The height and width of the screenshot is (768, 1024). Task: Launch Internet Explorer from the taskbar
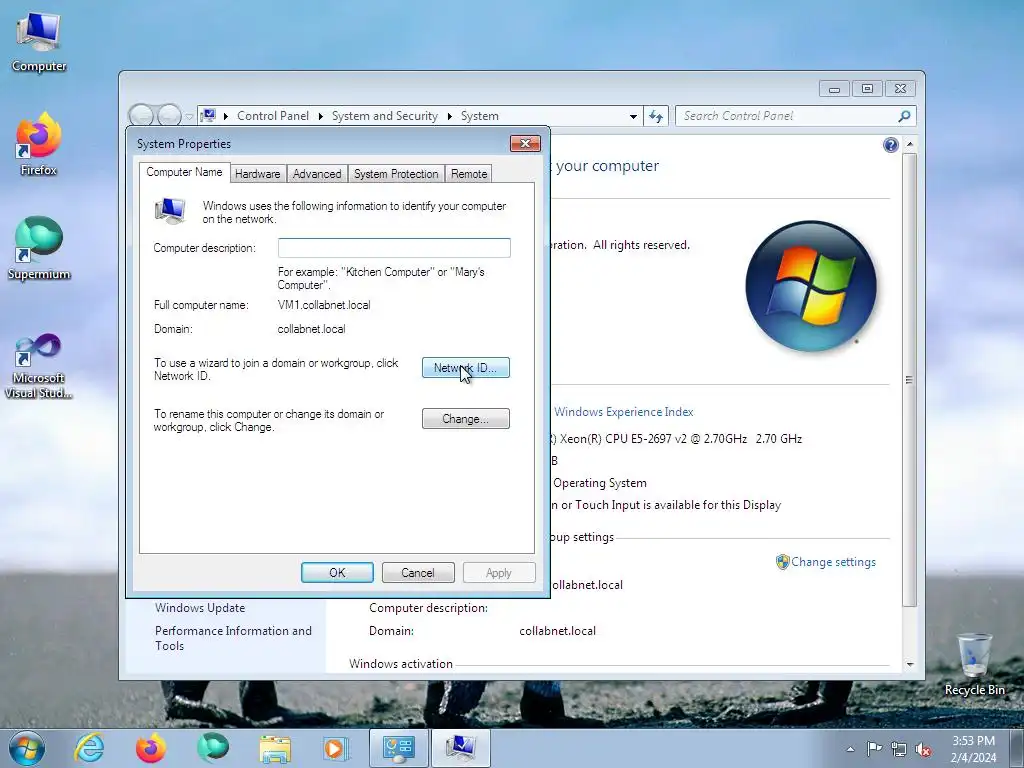pyautogui.click(x=89, y=748)
